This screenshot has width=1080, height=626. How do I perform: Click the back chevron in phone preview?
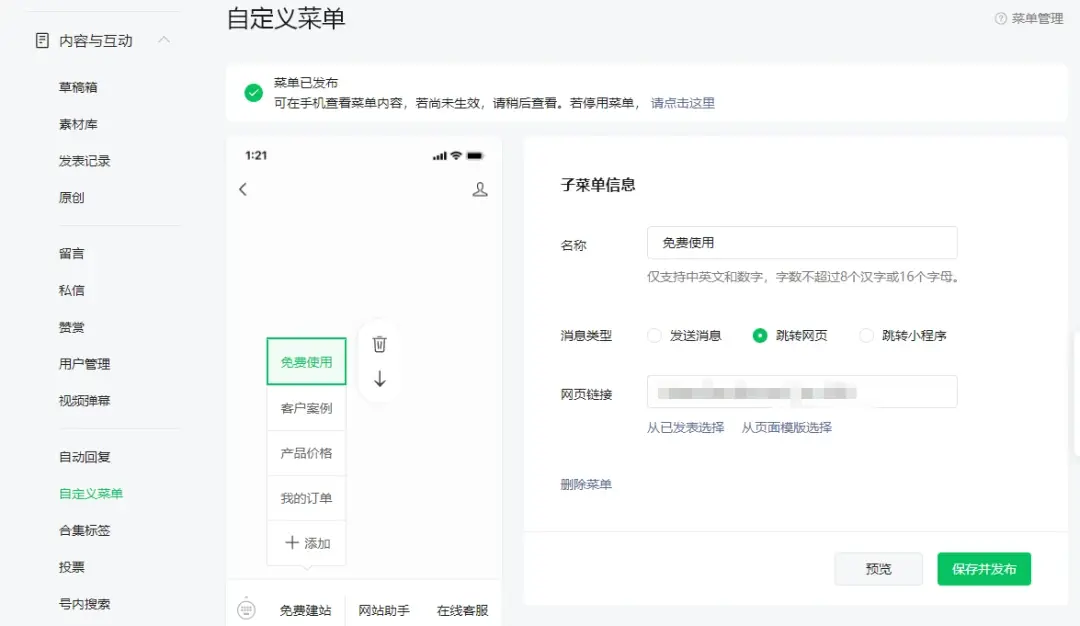tap(242, 189)
